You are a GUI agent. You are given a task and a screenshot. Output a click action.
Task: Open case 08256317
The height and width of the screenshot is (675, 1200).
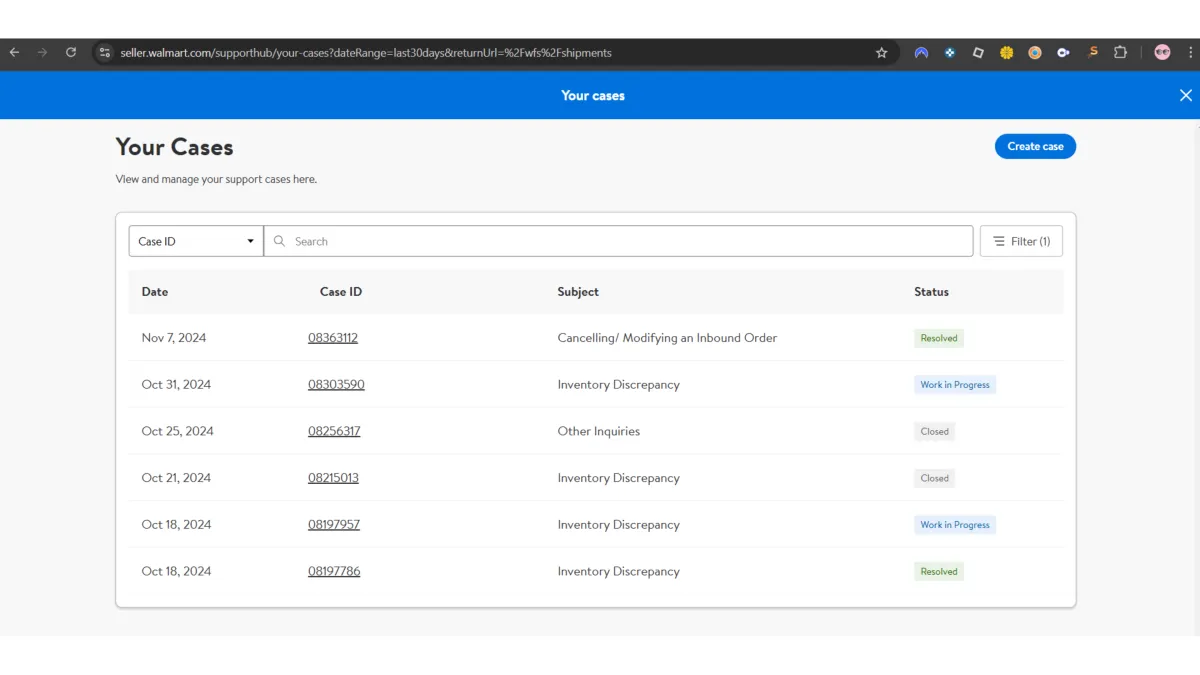[x=334, y=432]
